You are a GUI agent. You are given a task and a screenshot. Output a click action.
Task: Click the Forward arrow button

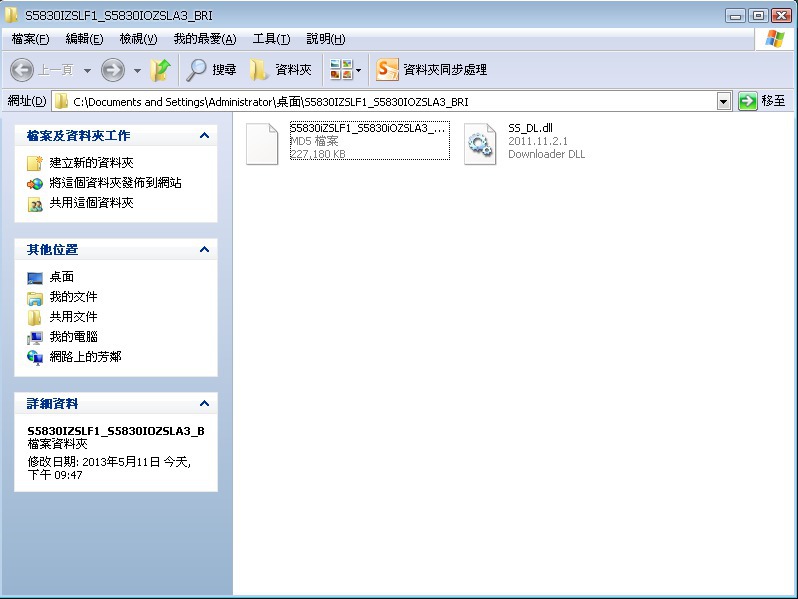(x=112, y=70)
